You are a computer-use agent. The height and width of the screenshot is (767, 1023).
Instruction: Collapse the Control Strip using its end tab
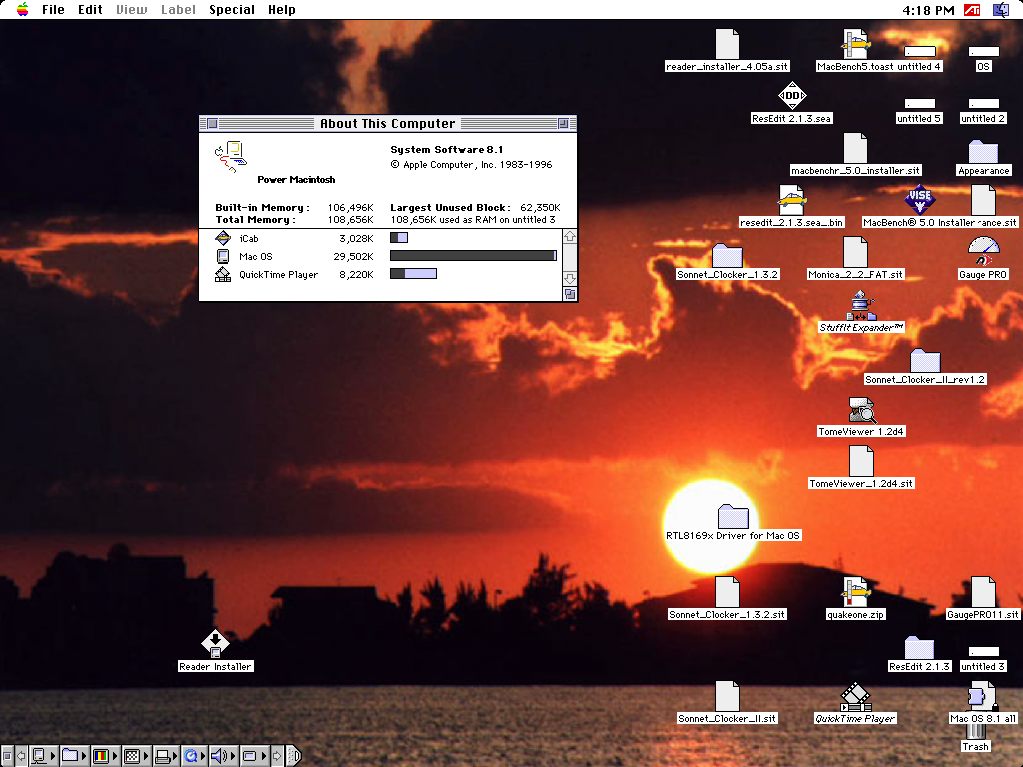click(293, 756)
